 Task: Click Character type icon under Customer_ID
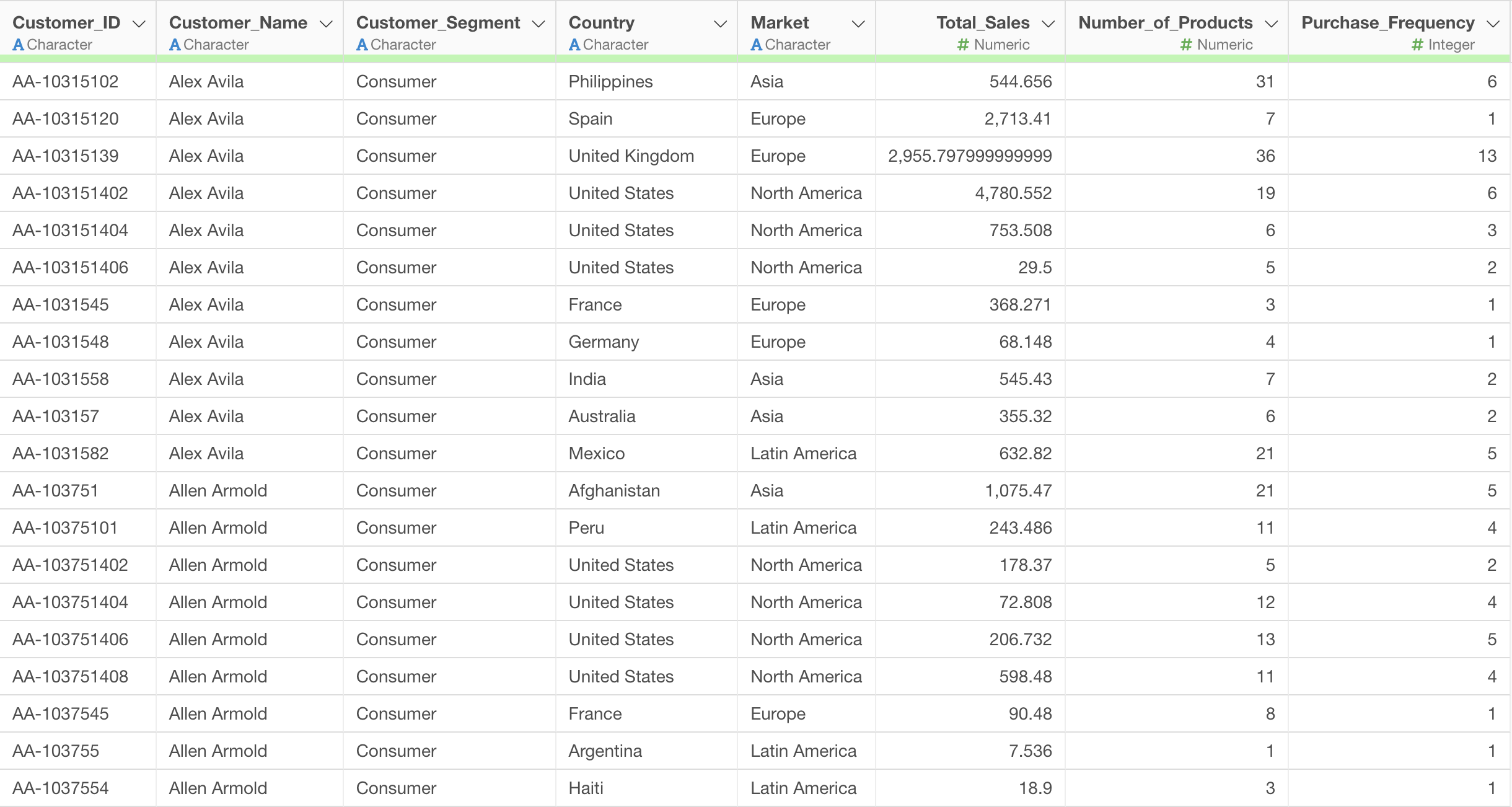tap(18, 45)
